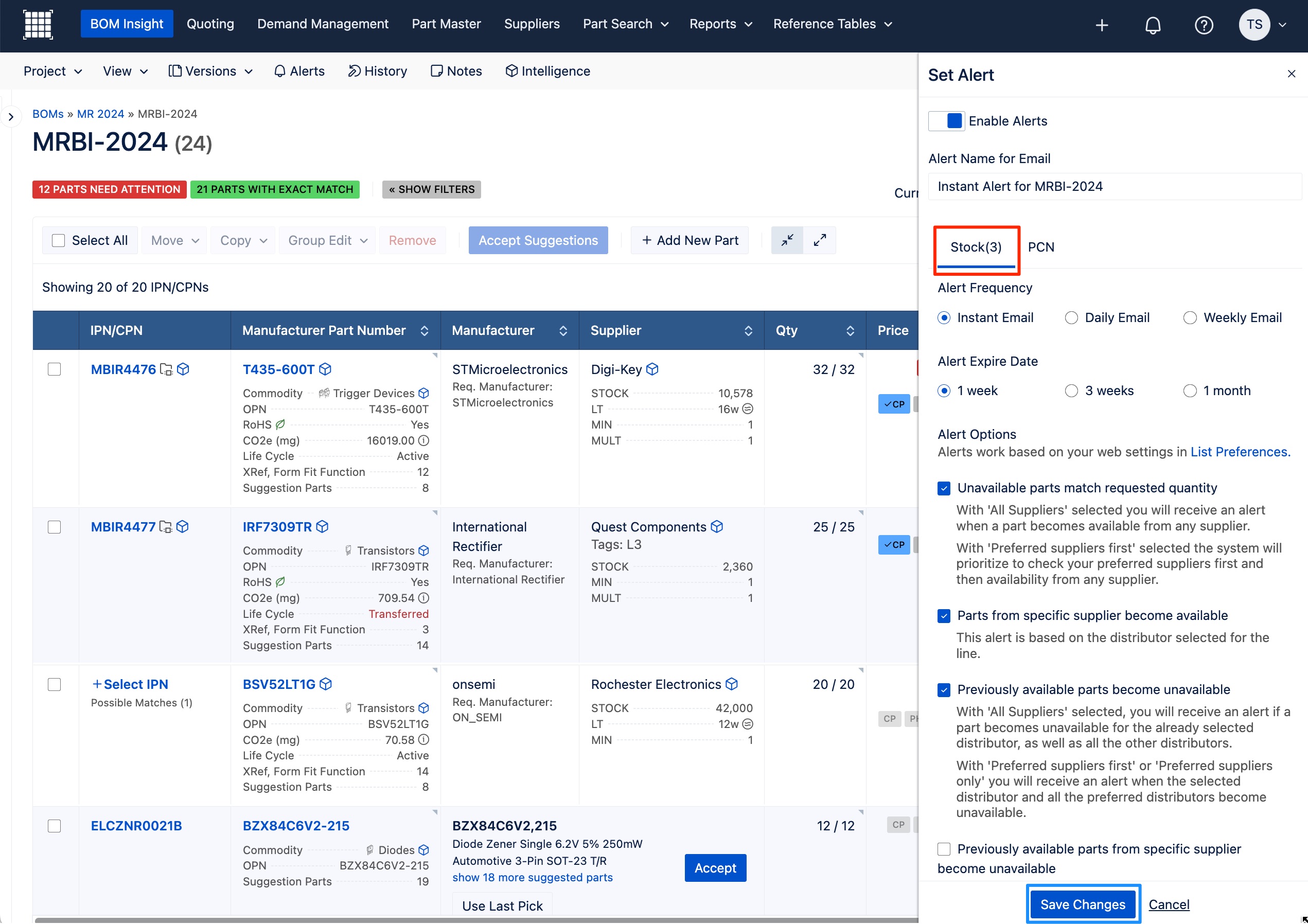Image resolution: width=1308 pixels, height=924 pixels.
Task: Set expire date to 1 month
Action: click(x=1190, y=391)
